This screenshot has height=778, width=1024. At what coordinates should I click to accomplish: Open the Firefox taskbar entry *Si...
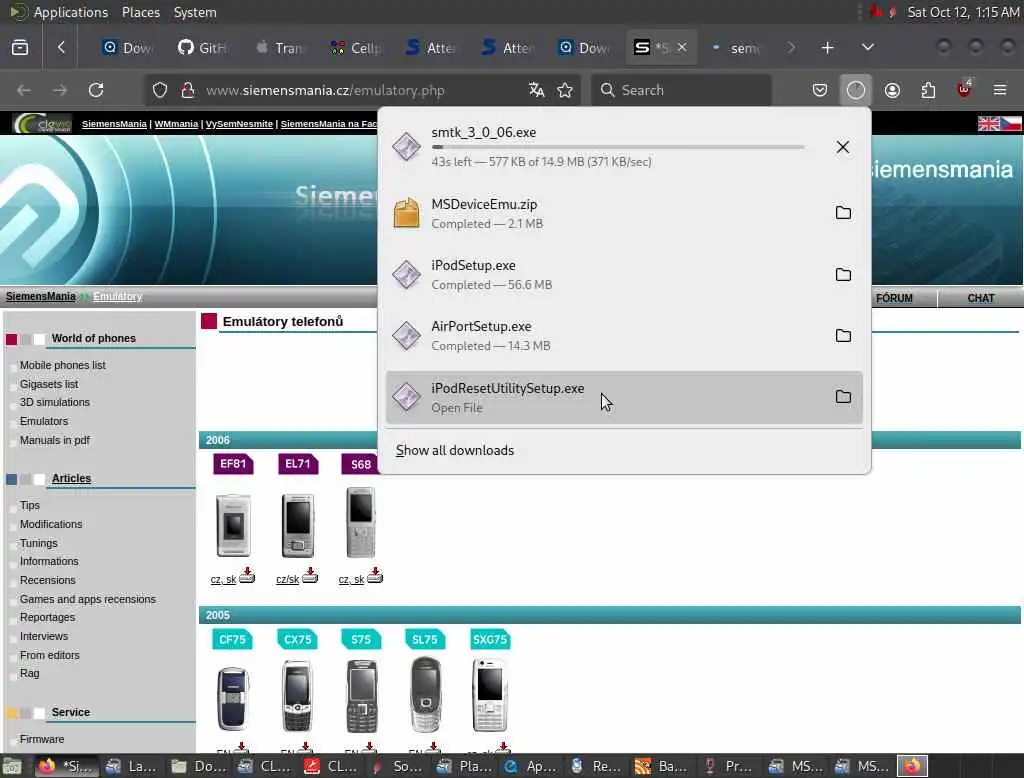(65, 766)
